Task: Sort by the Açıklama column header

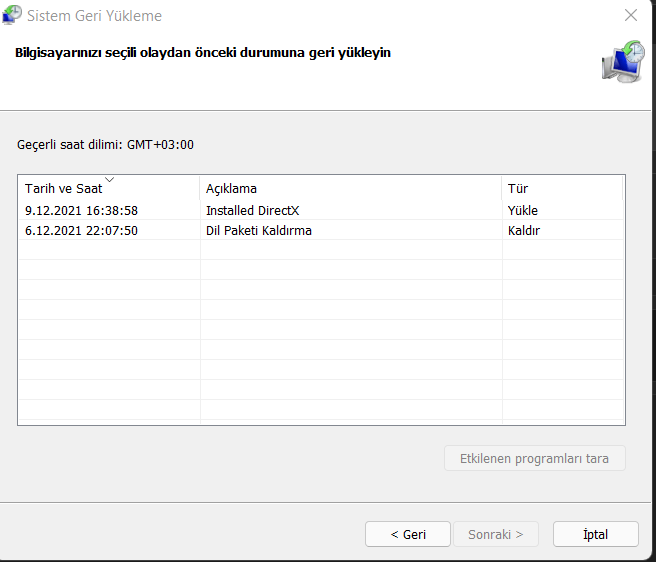Action: click(x=231, y=189)
